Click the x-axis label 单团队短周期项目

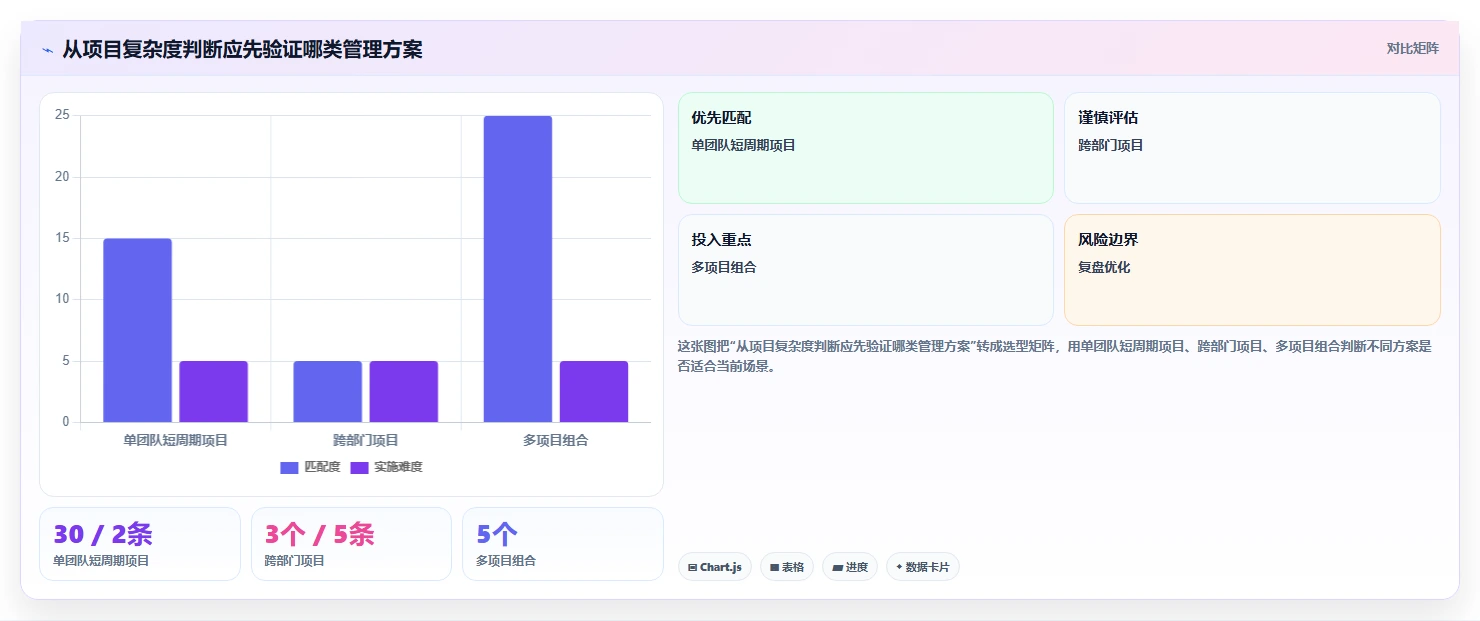pos(176,440)
